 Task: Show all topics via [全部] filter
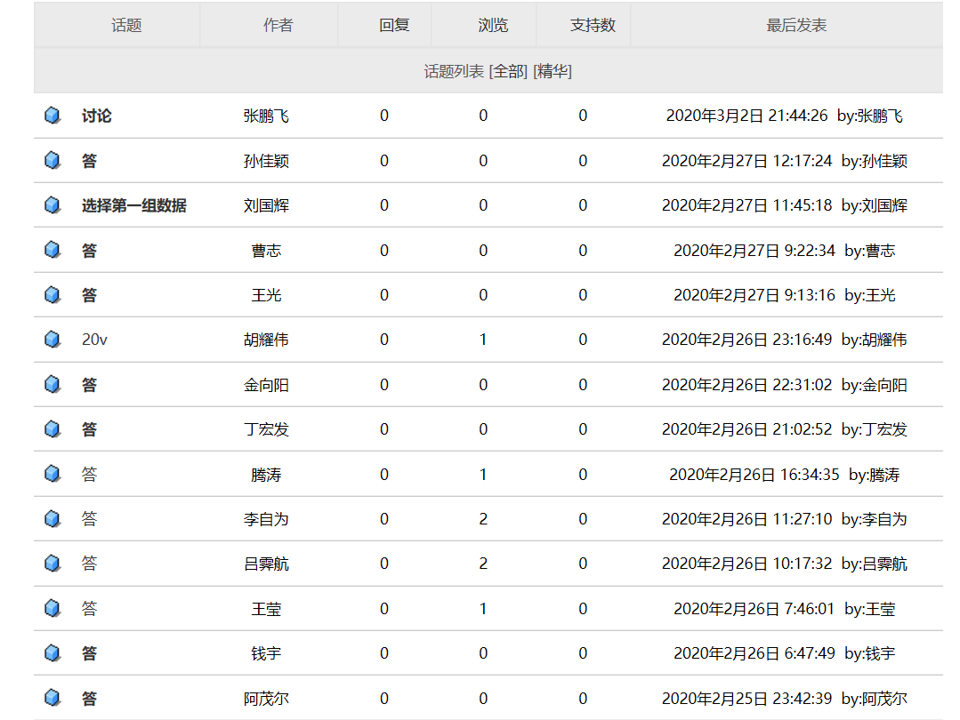coord(508,71)
